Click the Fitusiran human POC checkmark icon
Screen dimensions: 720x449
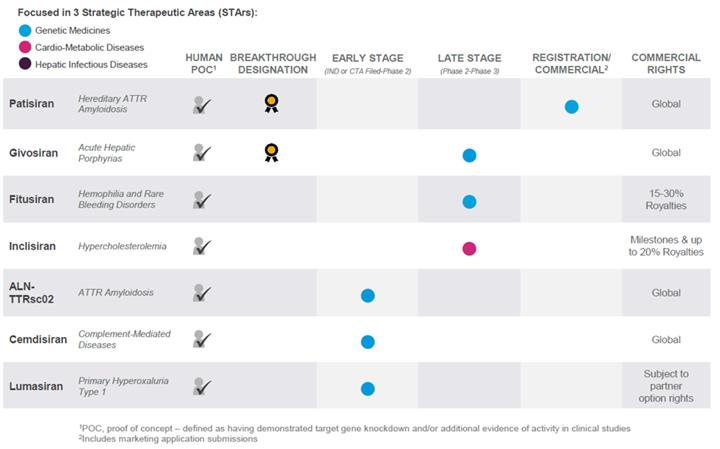pos(203,199)
